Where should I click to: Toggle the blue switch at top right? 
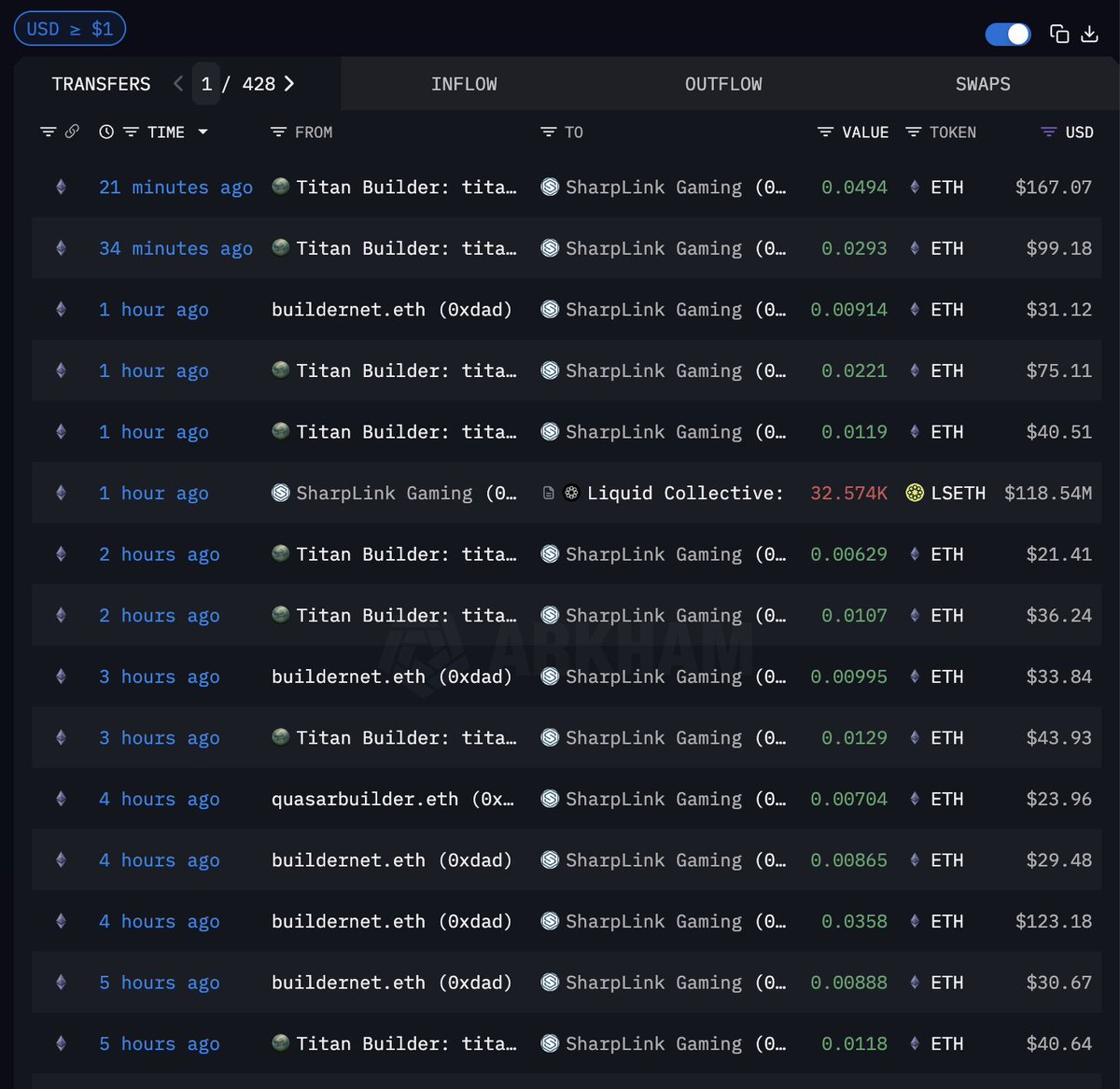[x=1008, y=35]
